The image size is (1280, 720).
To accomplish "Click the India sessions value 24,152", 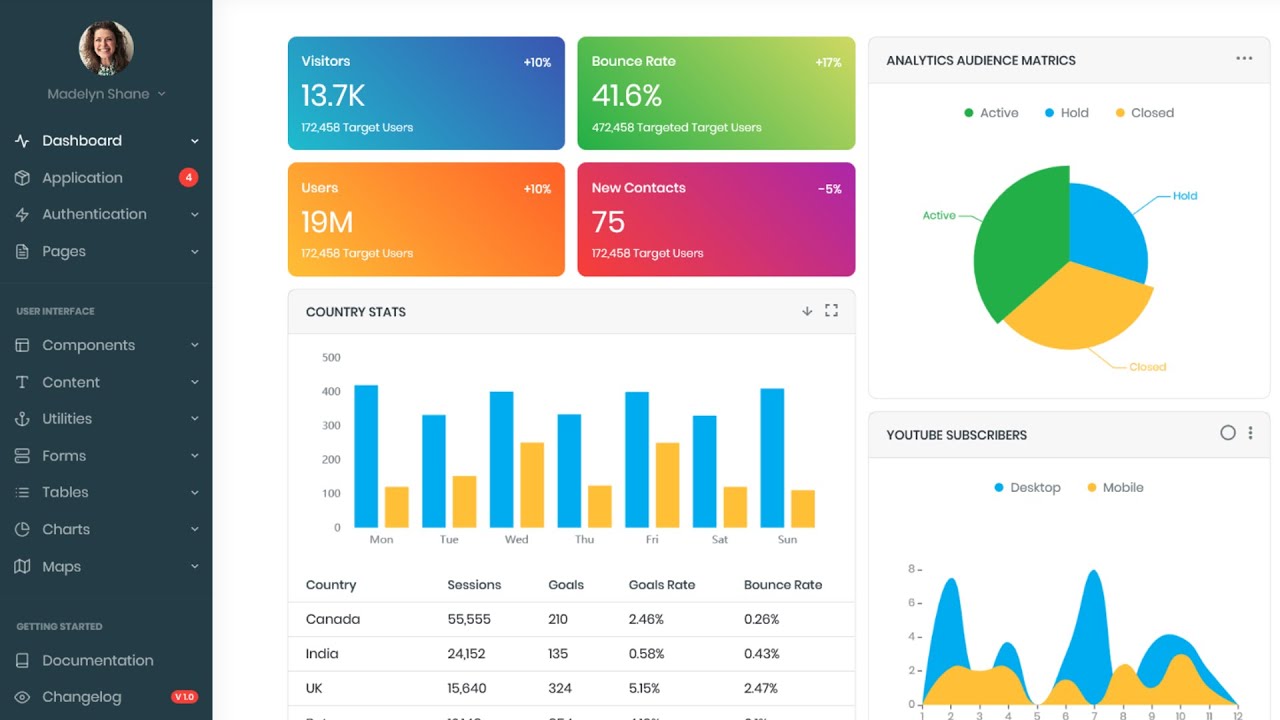I will [466, 654].
